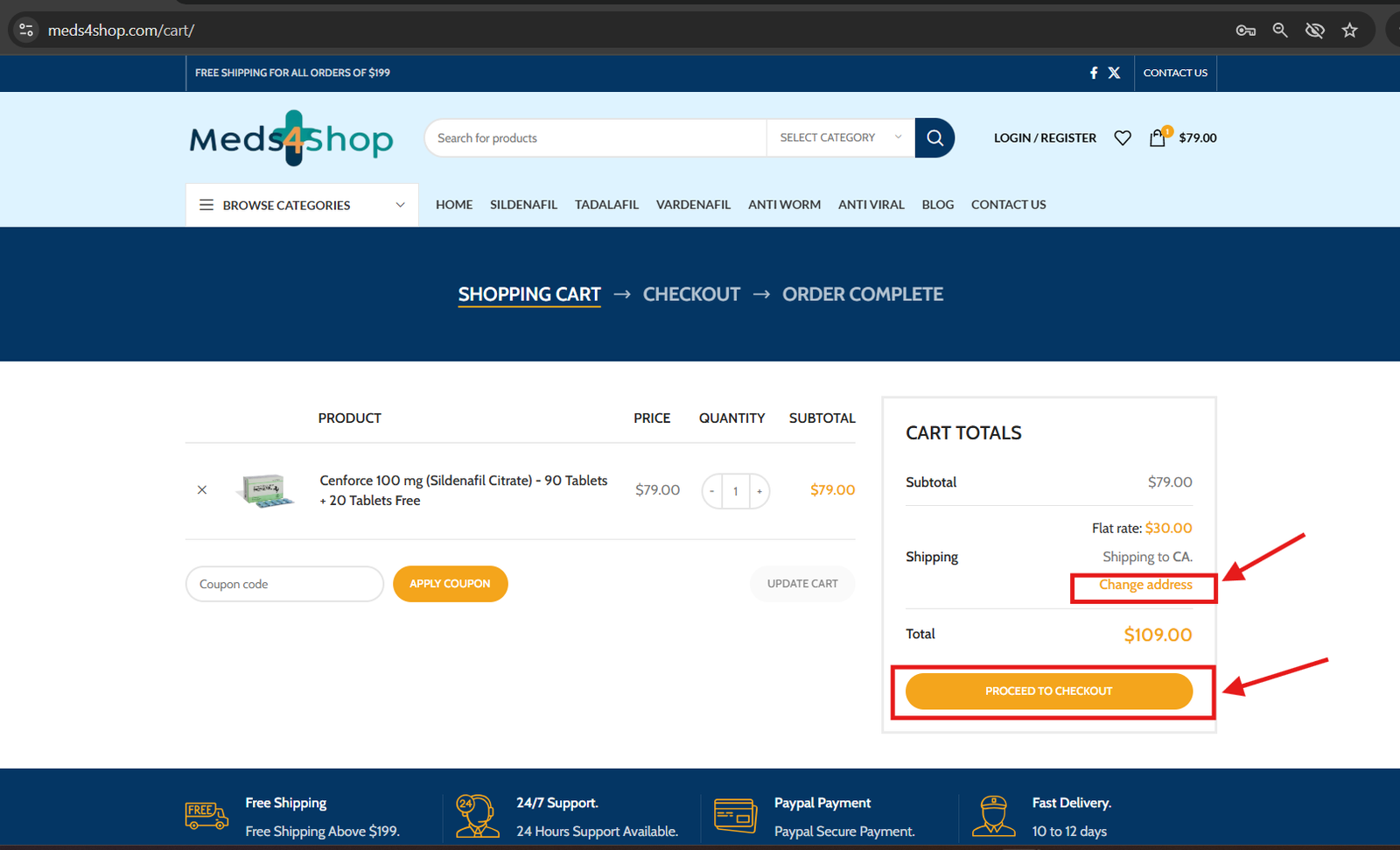Click the site information icon in address bar
Viewport: 1400px width, 850px height.
pyautogui.click(x=26, y=30)
